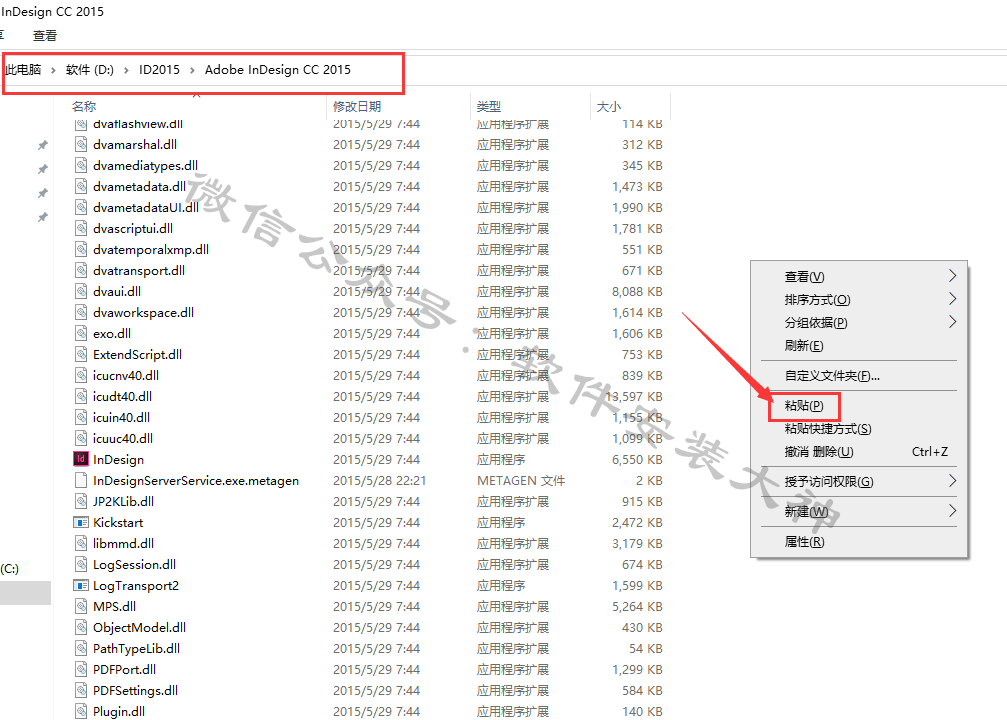
Task: Open the 查看 ribbon tab
Action: (45, 36)
